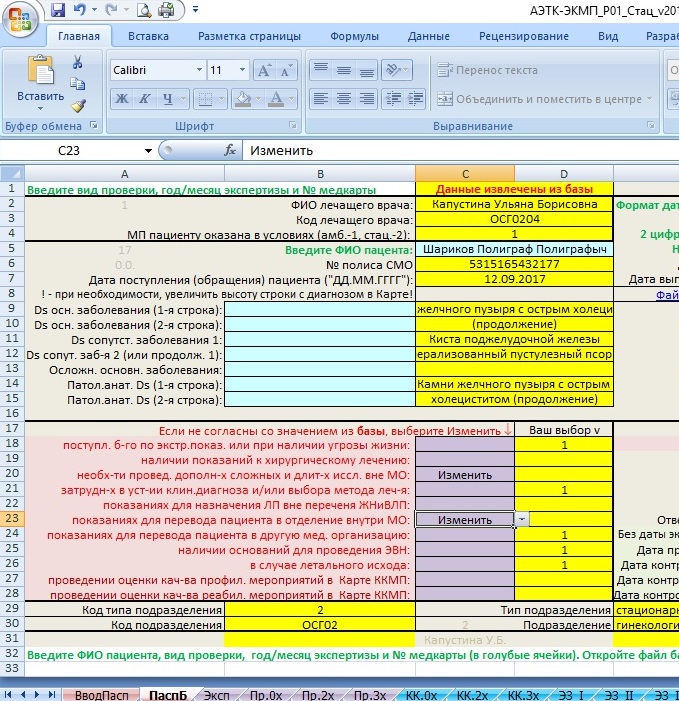The height and width of the screenshot is (701, 679).
Task: Switch to Разметка страницы tab
Action: tap(249, 36)
